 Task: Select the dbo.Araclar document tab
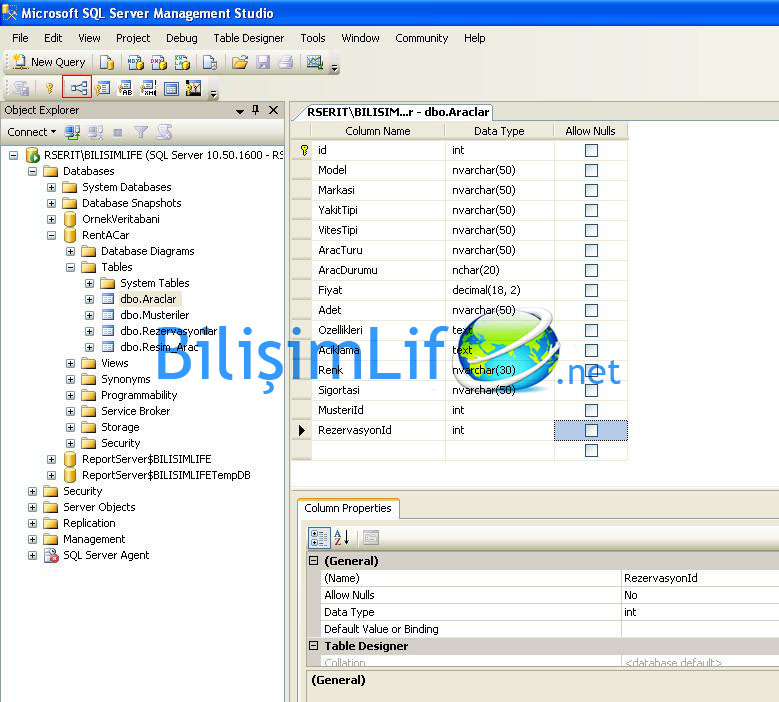(397, 112)
